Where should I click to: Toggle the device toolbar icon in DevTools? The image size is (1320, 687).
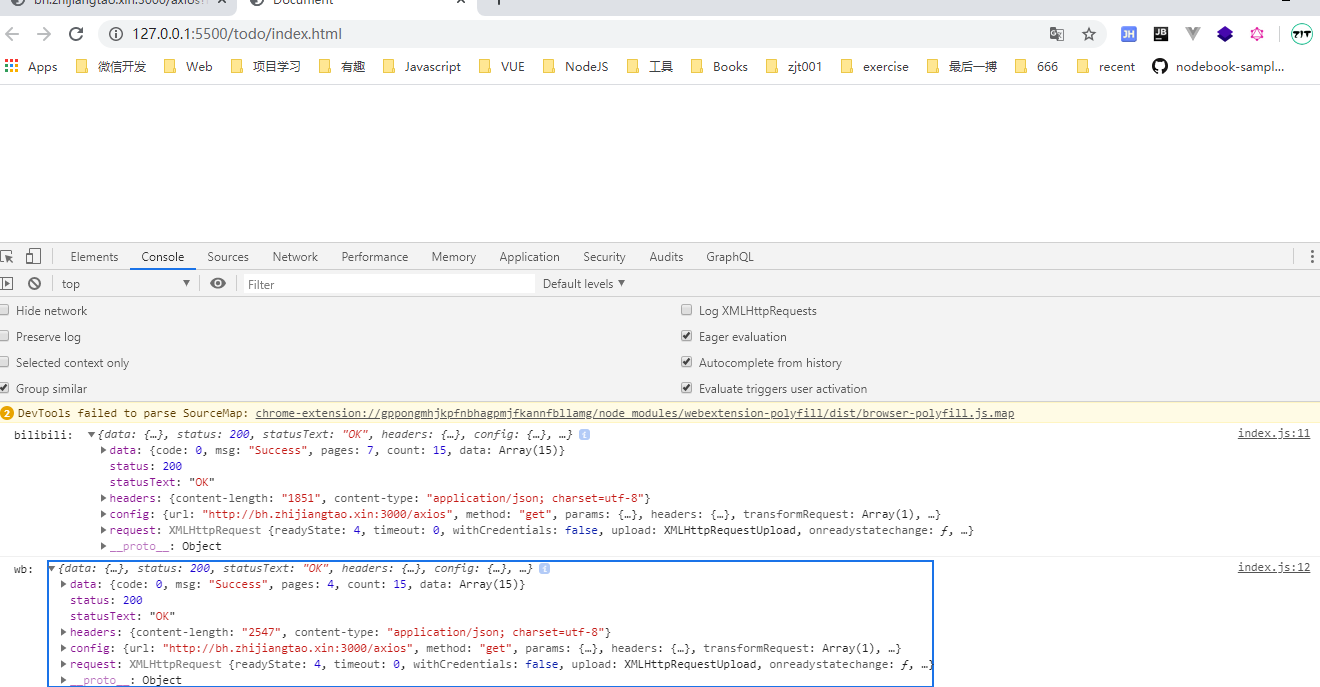[34, 257]
